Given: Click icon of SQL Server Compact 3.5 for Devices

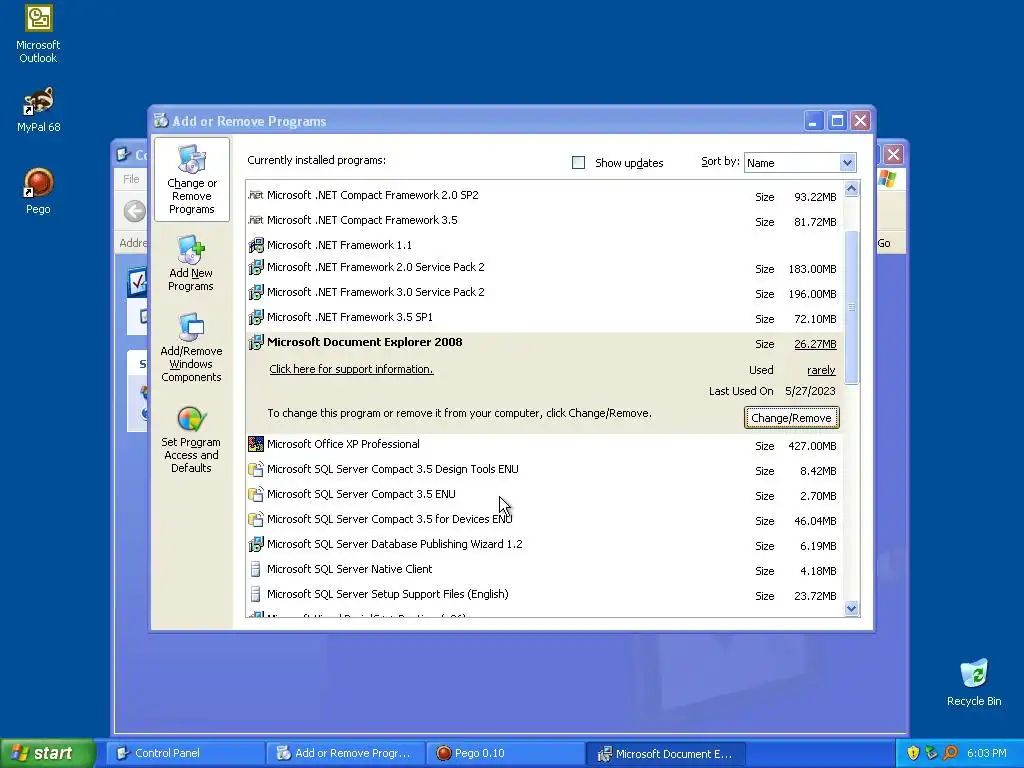Looking at the screenshot, I should 256,519.
